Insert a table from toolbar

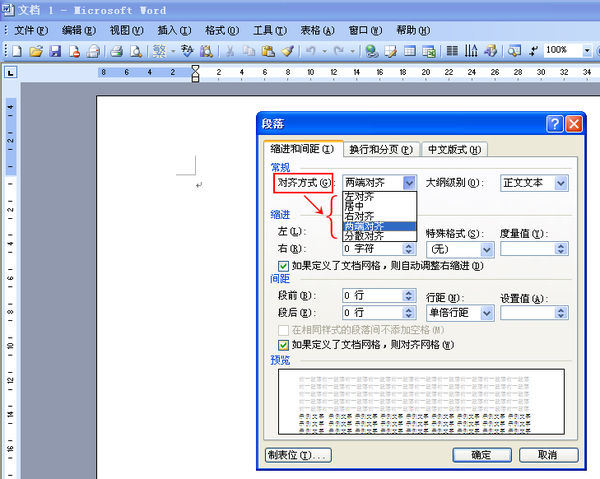point(410,51)
